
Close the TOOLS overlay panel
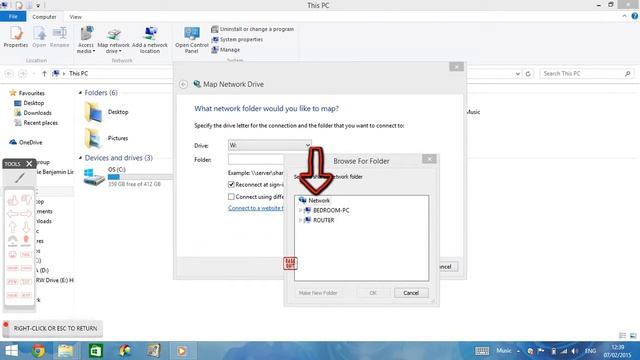coord(29,164)
